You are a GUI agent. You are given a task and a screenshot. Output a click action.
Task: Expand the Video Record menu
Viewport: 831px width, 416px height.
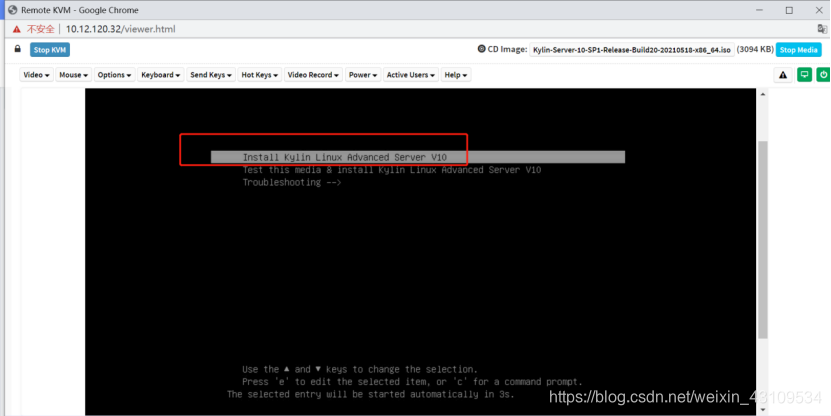point(313,75)
